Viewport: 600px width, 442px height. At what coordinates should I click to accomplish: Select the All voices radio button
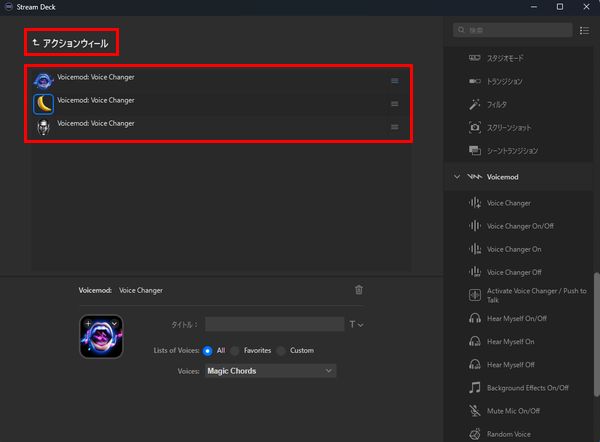coord(207,351)
